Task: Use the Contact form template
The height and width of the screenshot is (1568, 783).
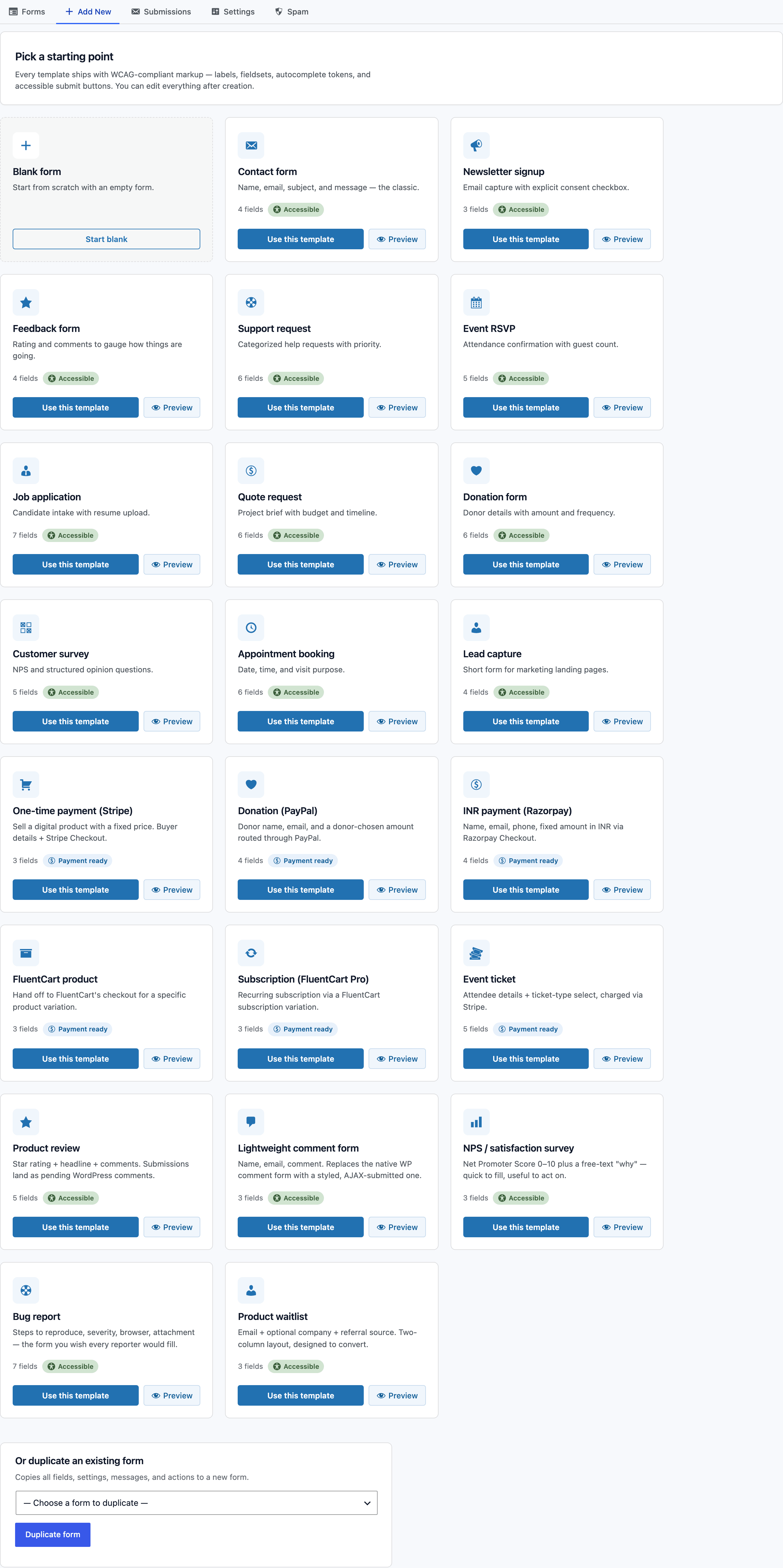Action: [300, 239]
